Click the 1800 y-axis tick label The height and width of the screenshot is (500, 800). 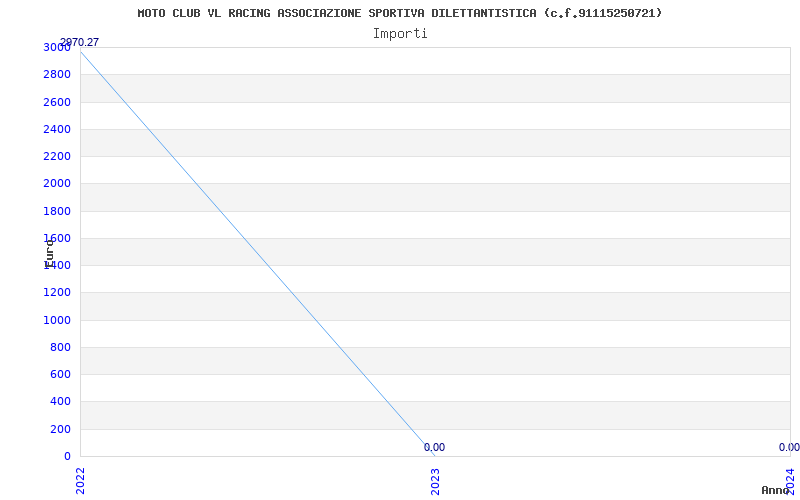(57, 211)
